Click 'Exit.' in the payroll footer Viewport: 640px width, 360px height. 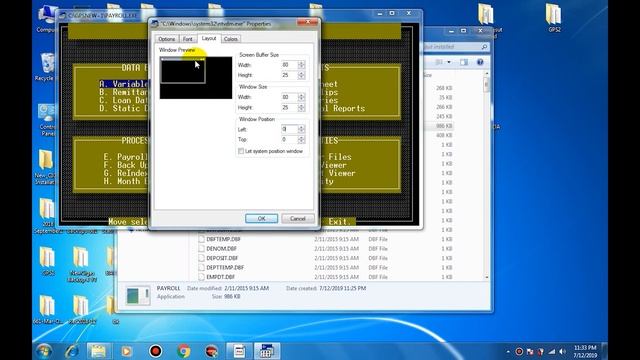(x=340, y=222)
